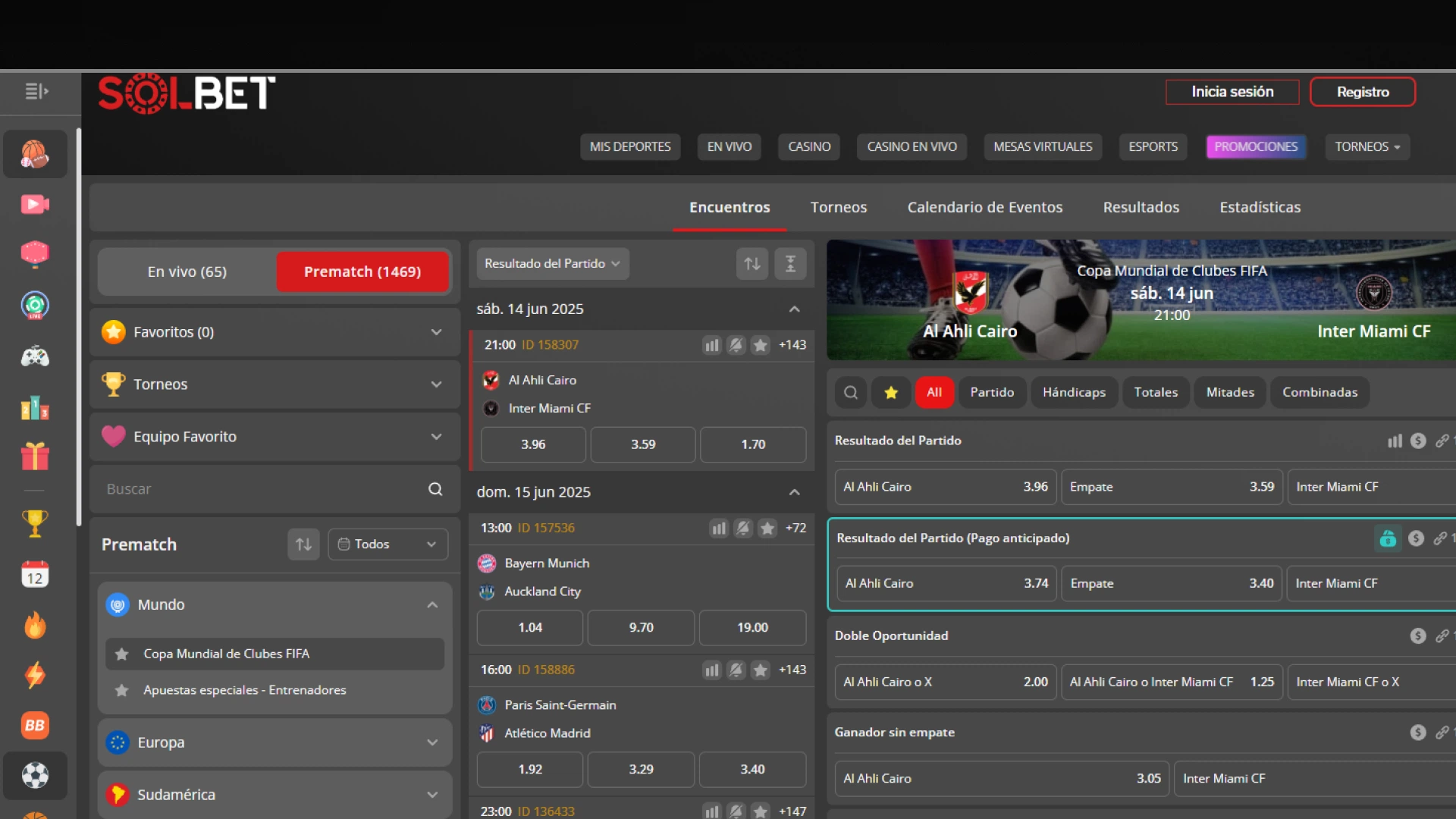Toggle notification bell for match ID 158886
1456x819 pixels.
pos(736,670)
